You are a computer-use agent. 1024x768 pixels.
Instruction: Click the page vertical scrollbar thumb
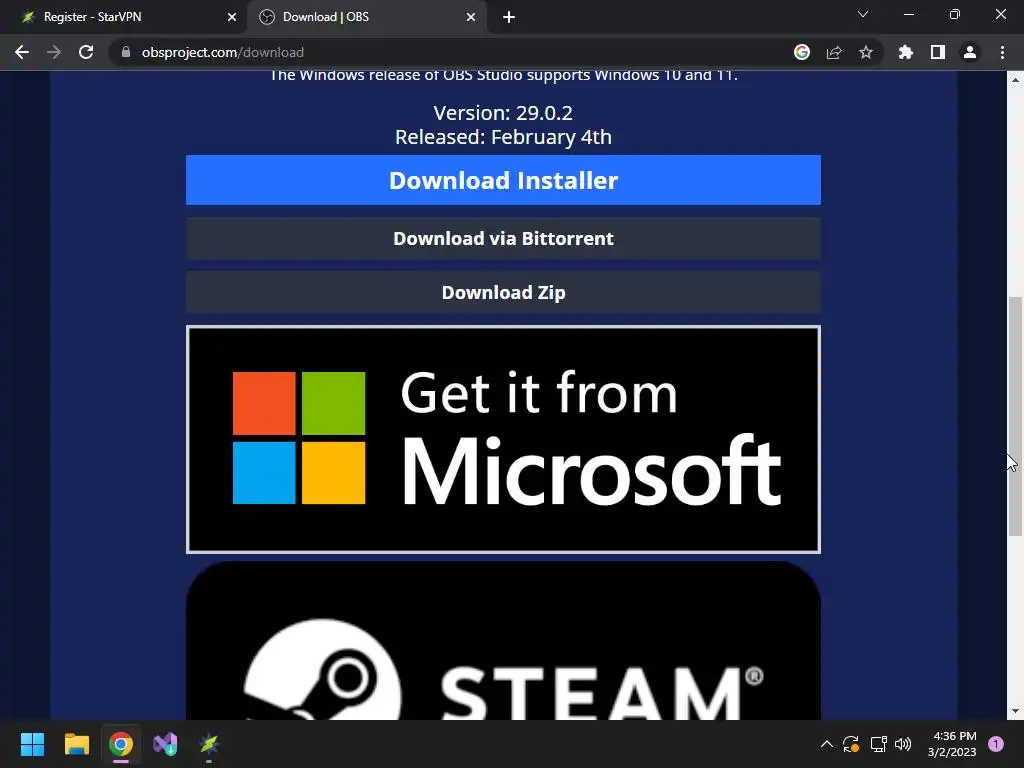tap(1015, 417)
